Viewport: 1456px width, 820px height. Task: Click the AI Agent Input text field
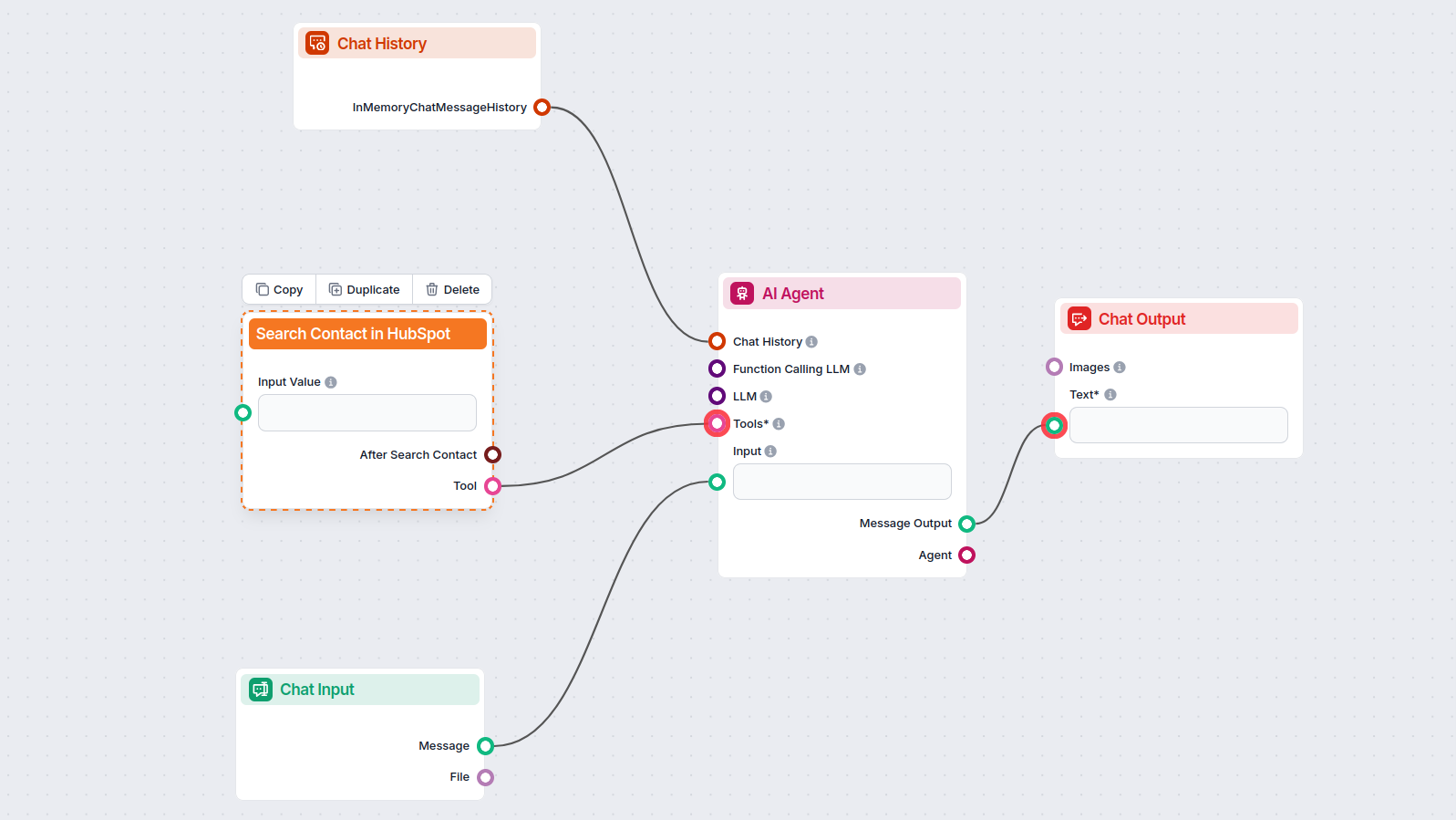842,482
